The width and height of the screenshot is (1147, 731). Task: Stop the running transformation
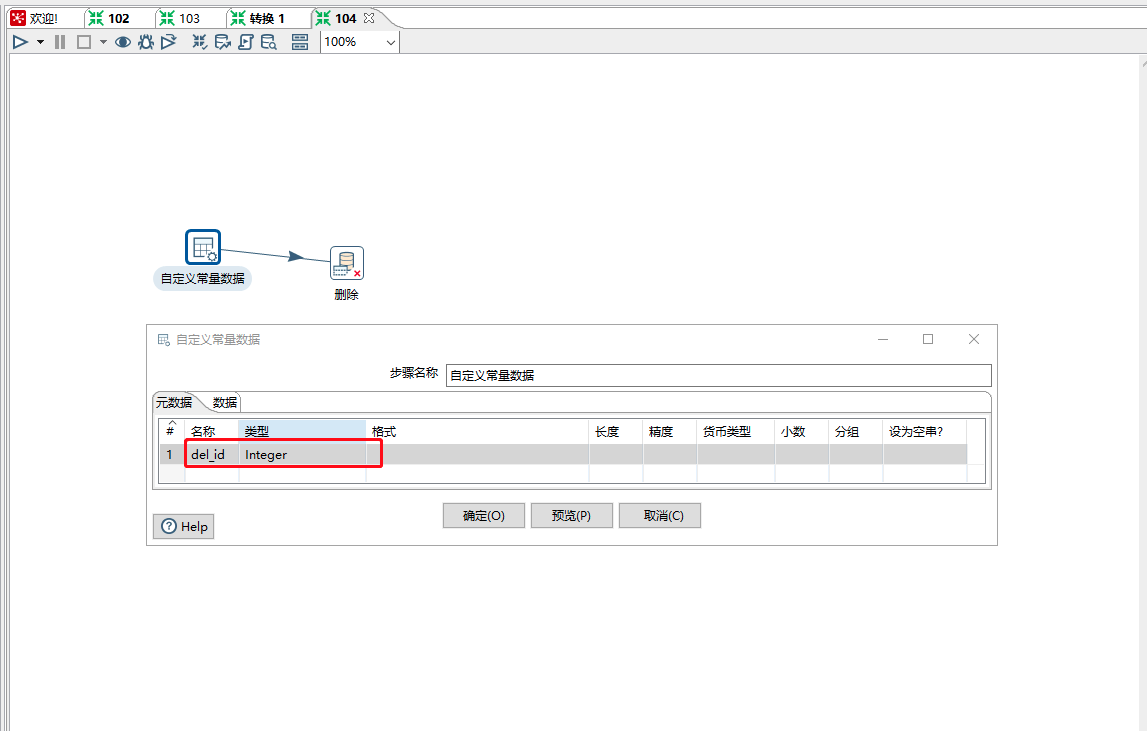84,41
